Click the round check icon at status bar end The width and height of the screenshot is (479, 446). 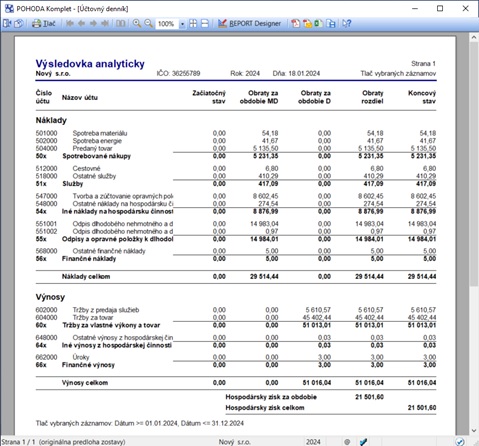coord(460,442)
